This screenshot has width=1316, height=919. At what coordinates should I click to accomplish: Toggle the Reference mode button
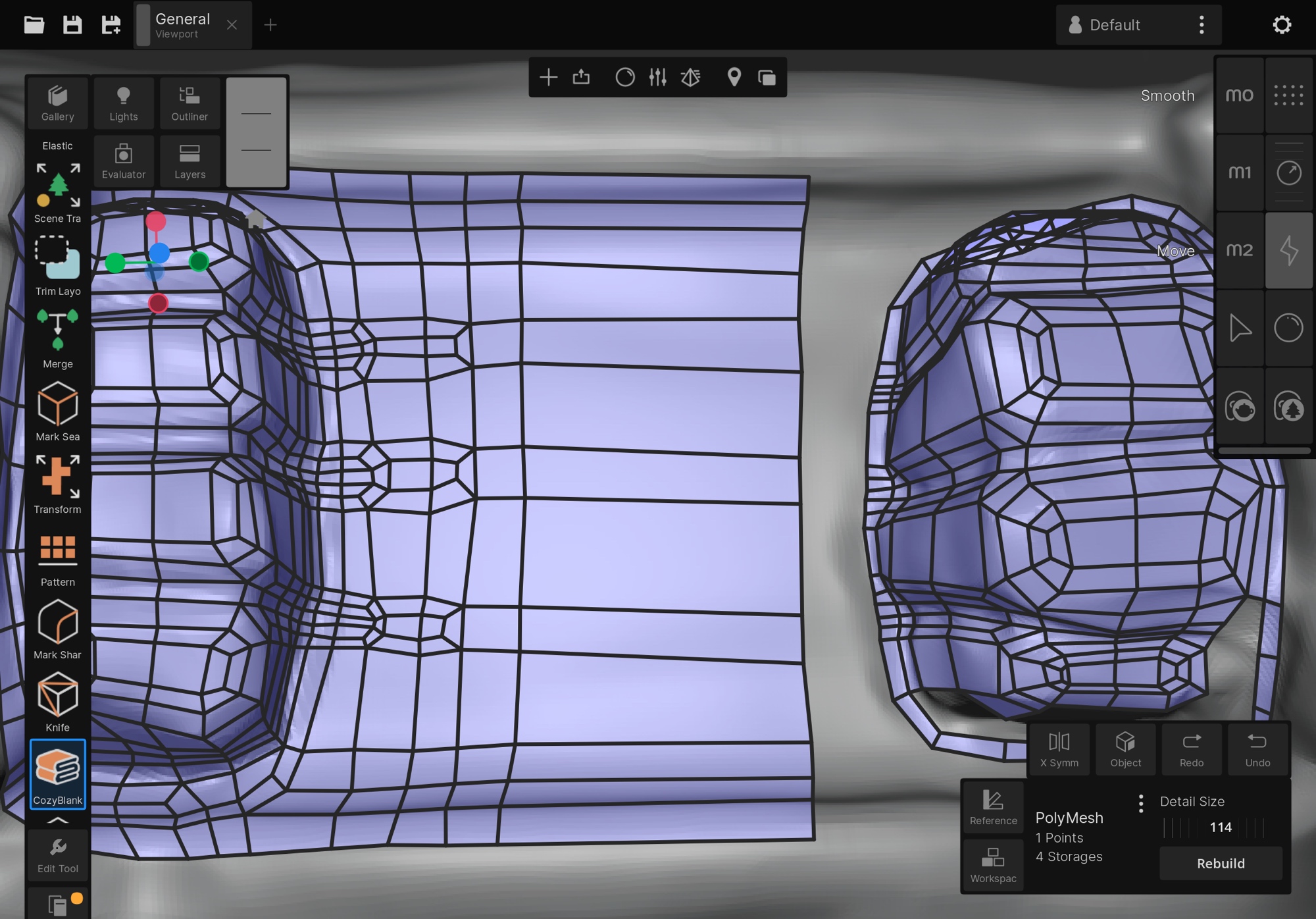993,807
